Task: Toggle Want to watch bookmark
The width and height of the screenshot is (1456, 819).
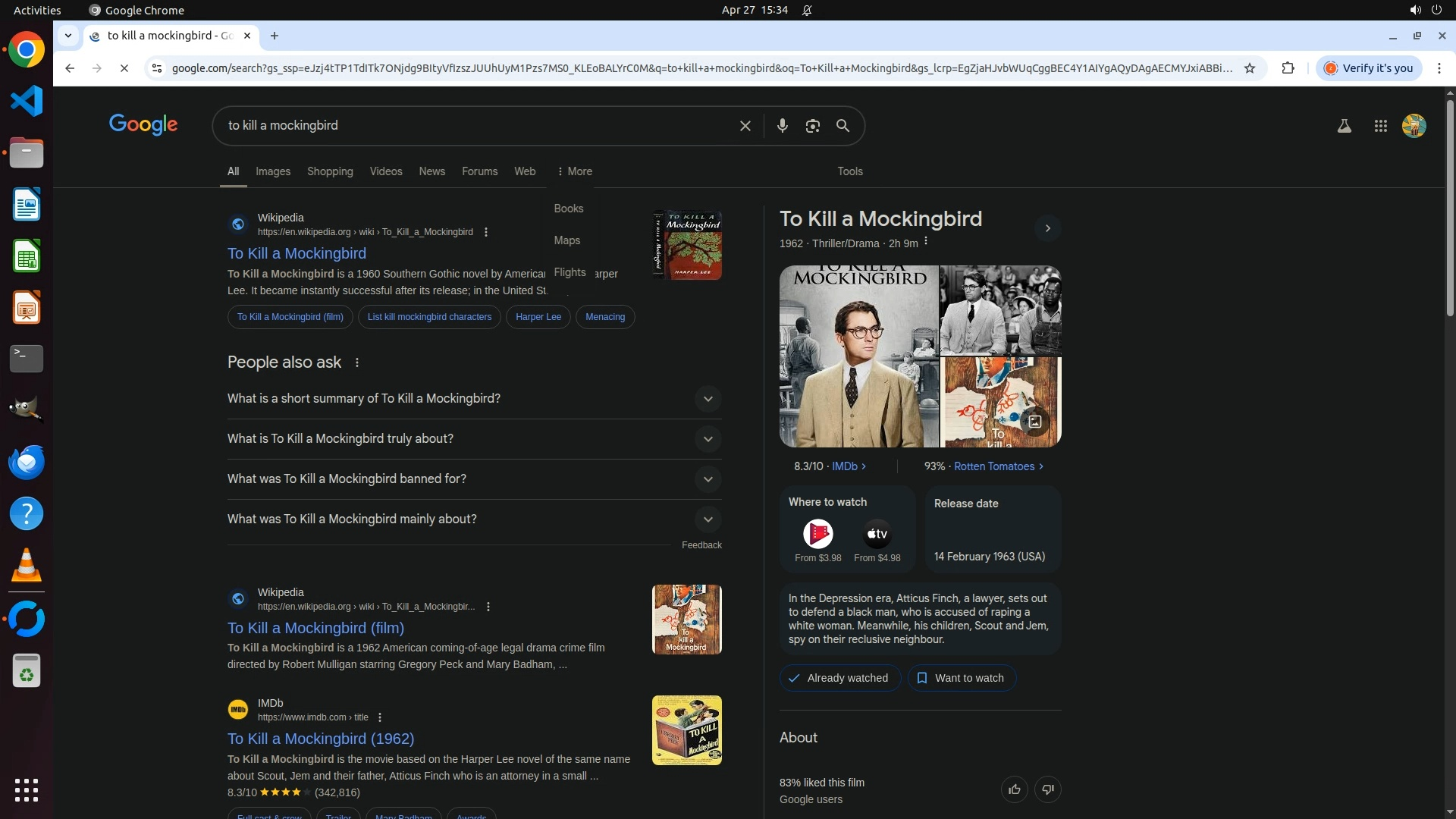Action: 961,678
